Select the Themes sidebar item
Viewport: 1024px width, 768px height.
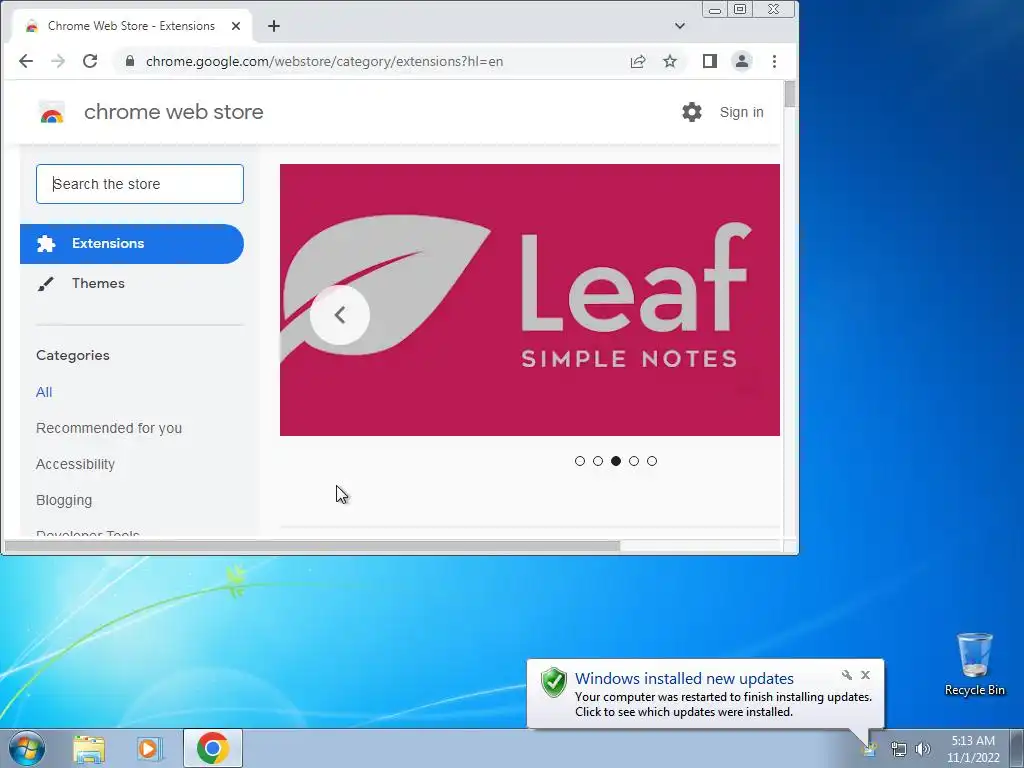(132, 283)
